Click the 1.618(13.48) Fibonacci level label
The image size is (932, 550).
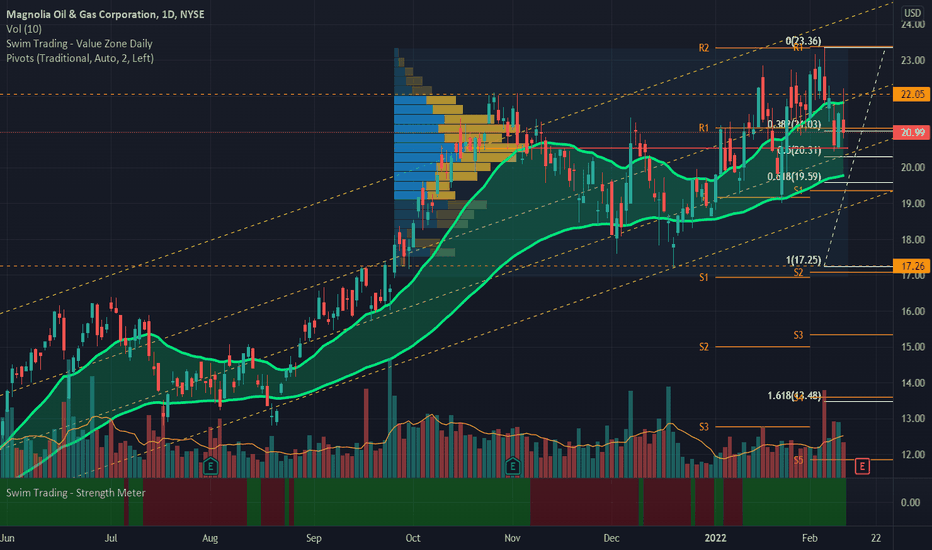(794, 395)
